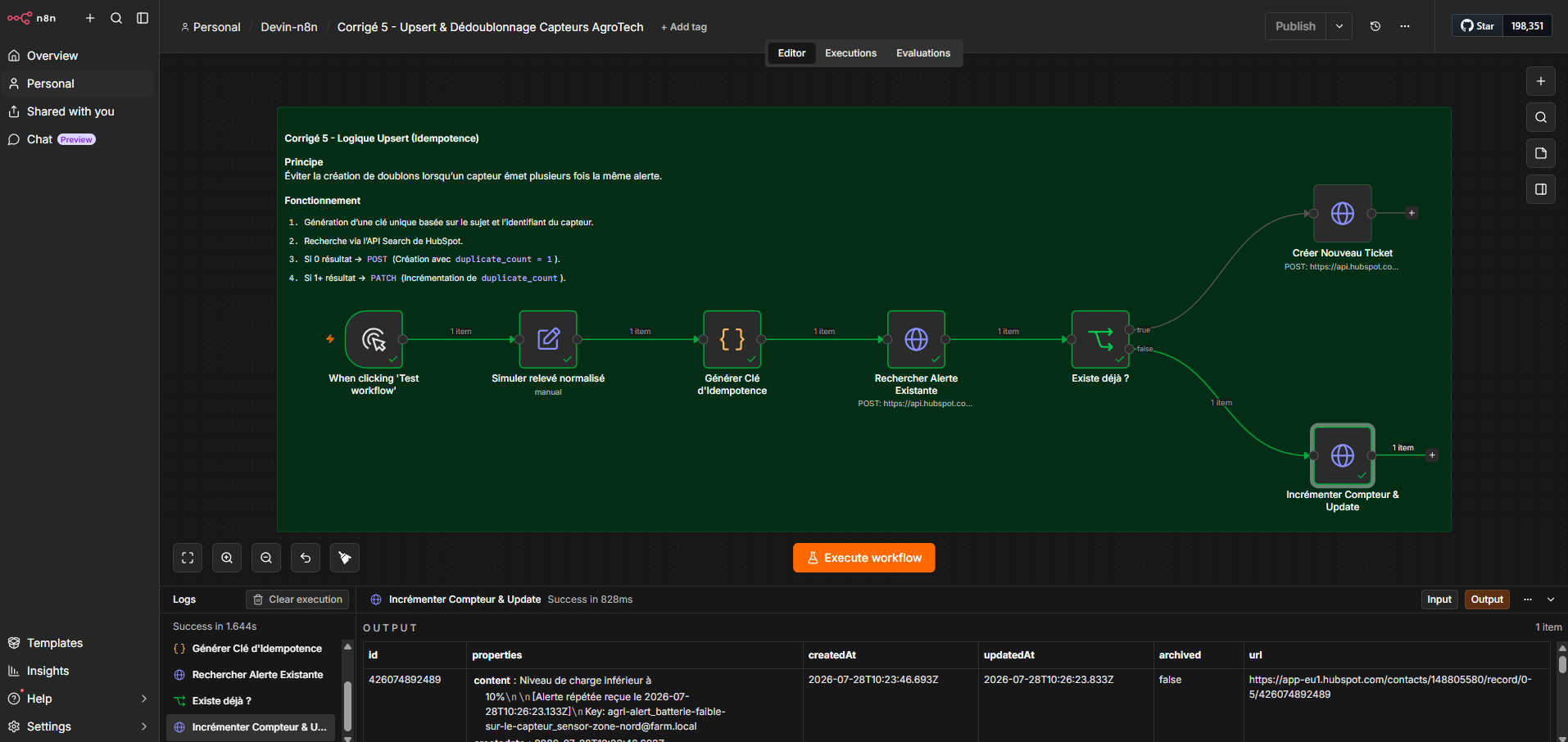Viewport: 1568px width, 742px height.
Task: Click Execute workflow button
Action: [x=864, y=558]
